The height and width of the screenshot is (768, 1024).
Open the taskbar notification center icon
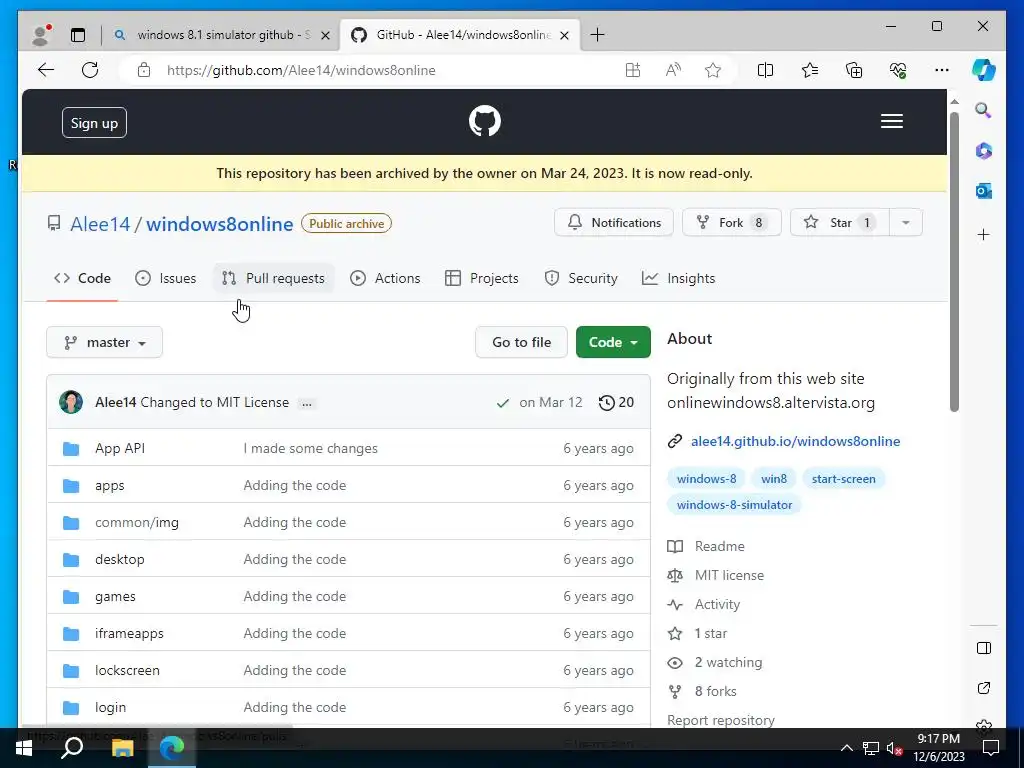[991, 748]
